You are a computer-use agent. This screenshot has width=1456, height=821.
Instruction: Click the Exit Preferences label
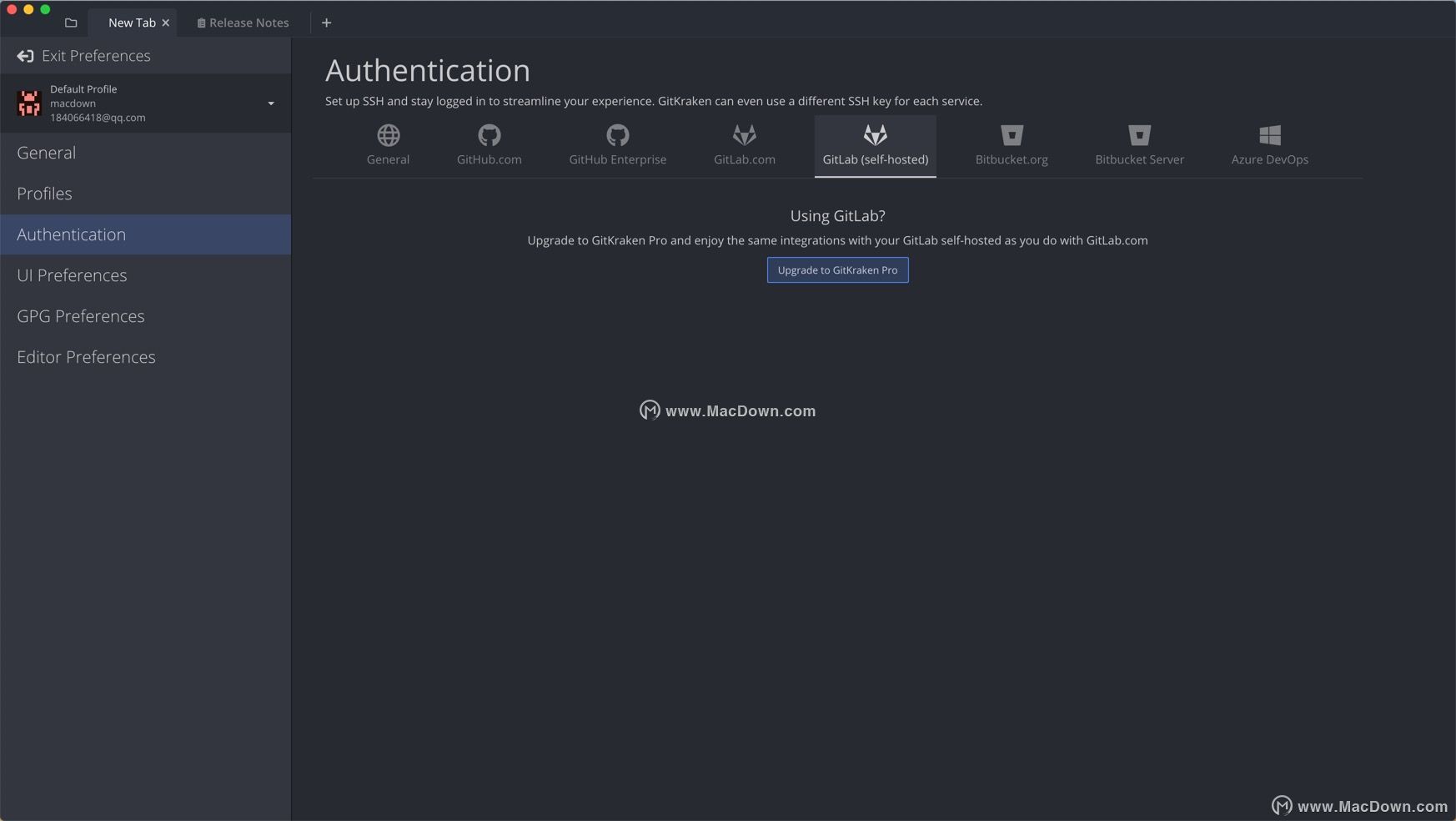pos(96,56)
